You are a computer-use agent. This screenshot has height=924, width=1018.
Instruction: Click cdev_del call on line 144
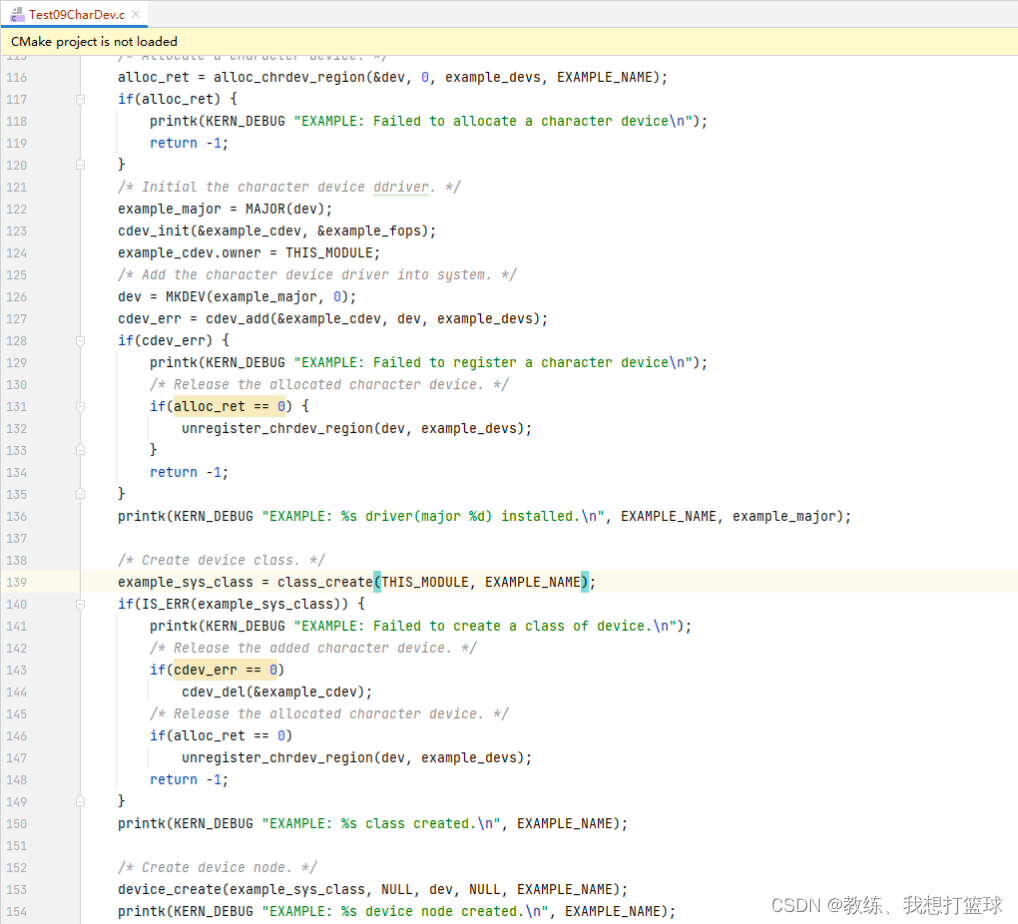click(x=214, y=692)
